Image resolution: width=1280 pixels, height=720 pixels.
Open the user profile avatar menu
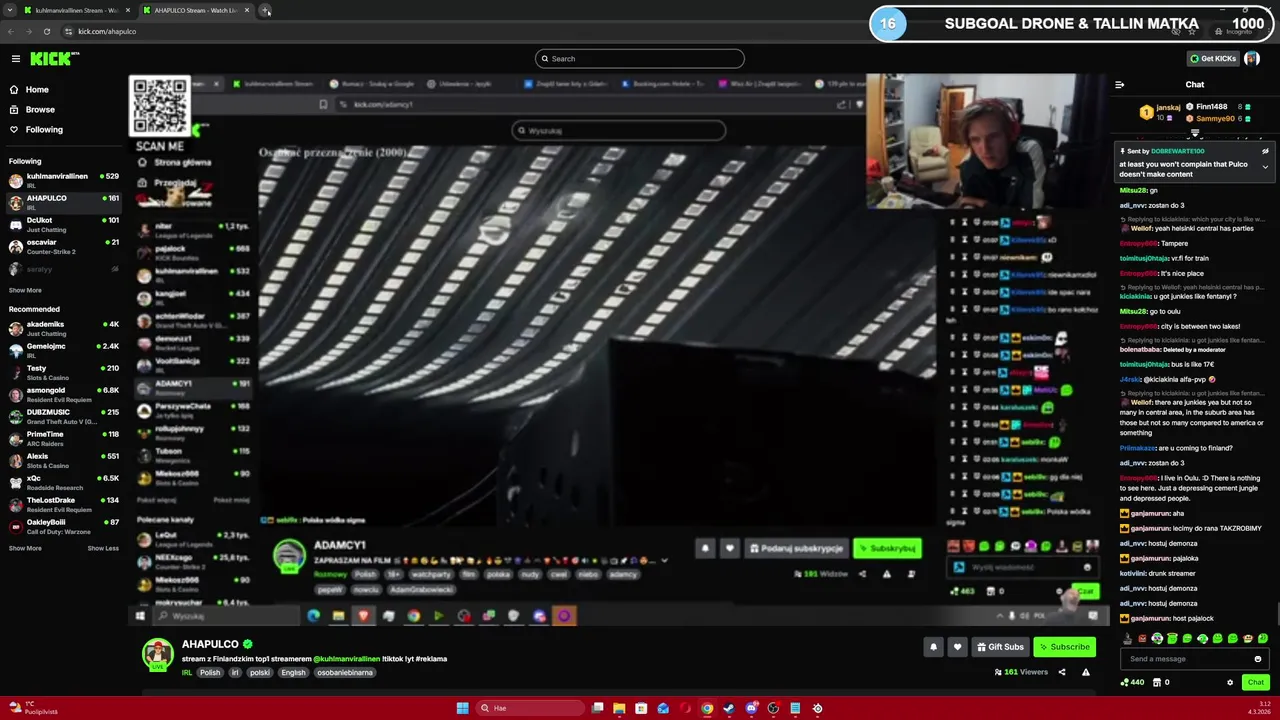[x=1252, y=59]
